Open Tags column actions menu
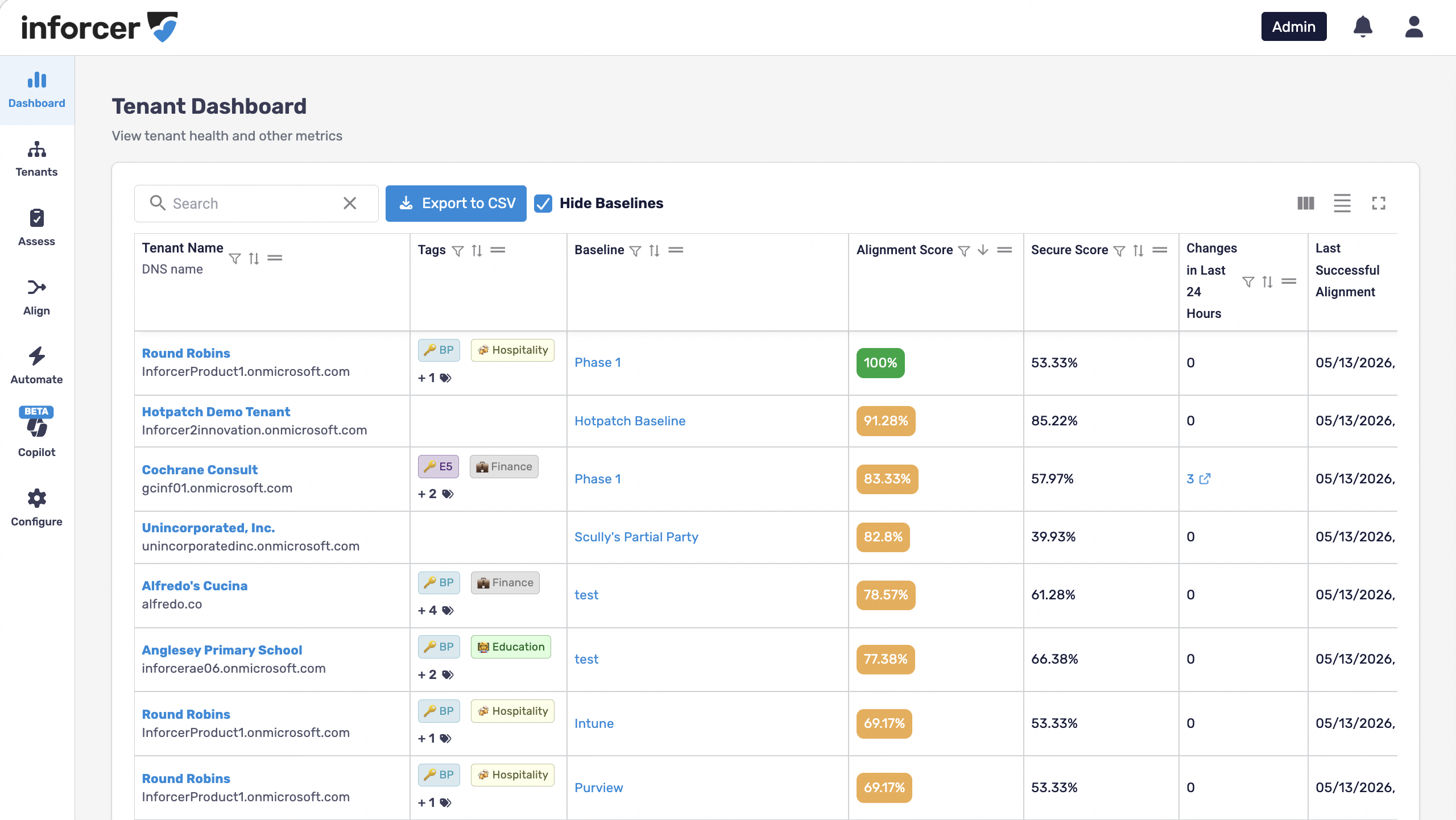1456x820 pixels. [498, 250]
